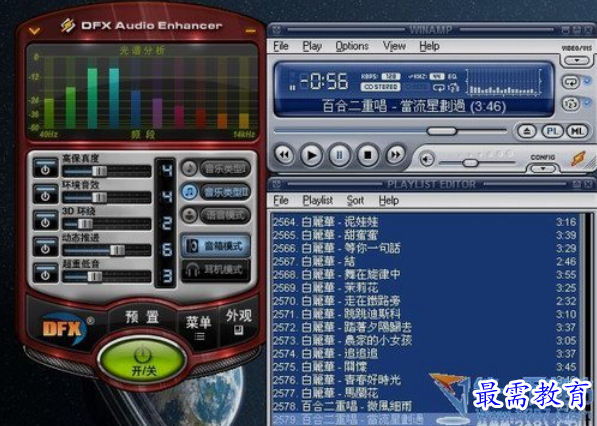
Task: Select 音乐类型I mode in DFX
Action: (225, 169)
